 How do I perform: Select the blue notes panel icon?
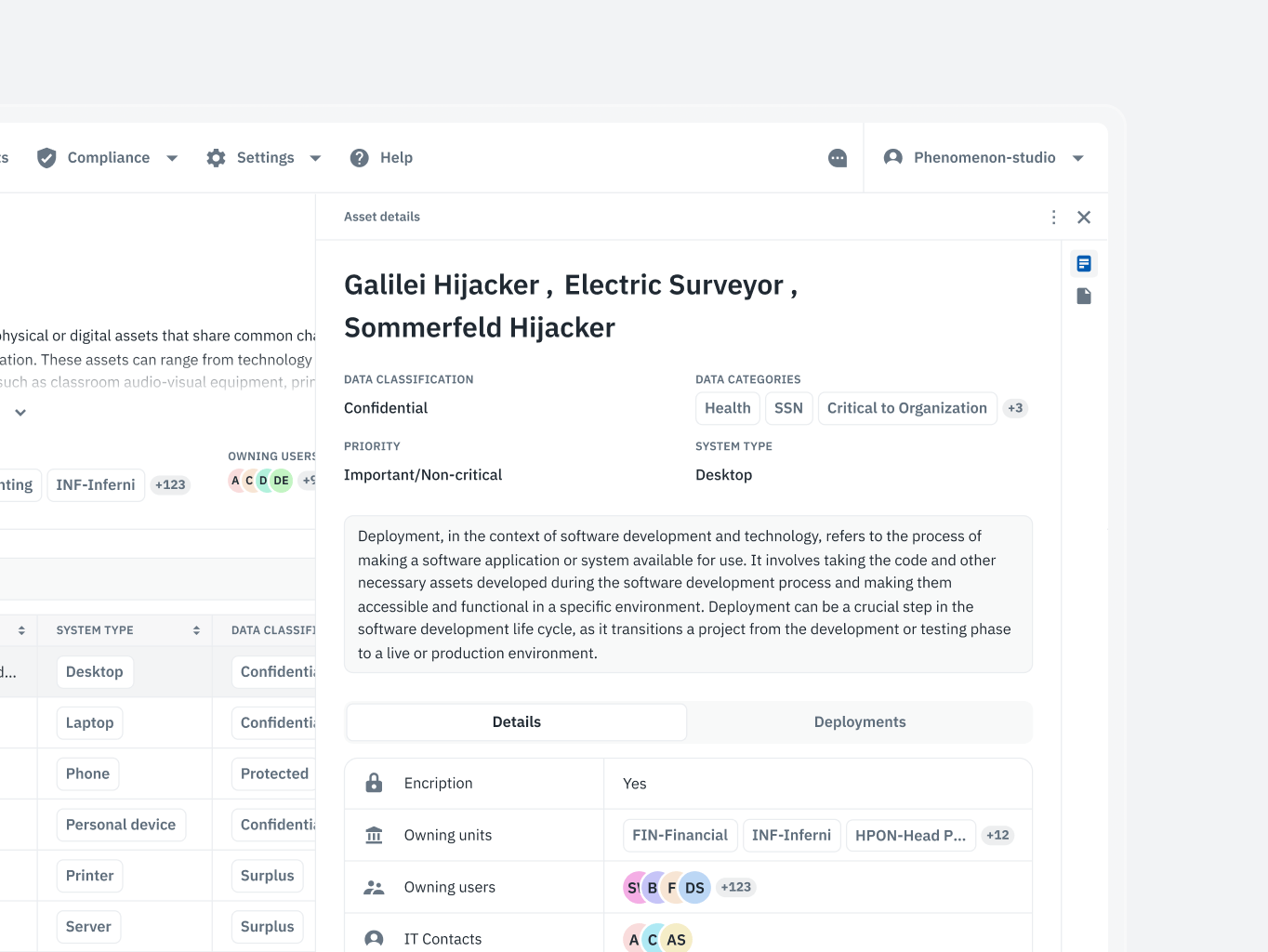point(1084,264)
